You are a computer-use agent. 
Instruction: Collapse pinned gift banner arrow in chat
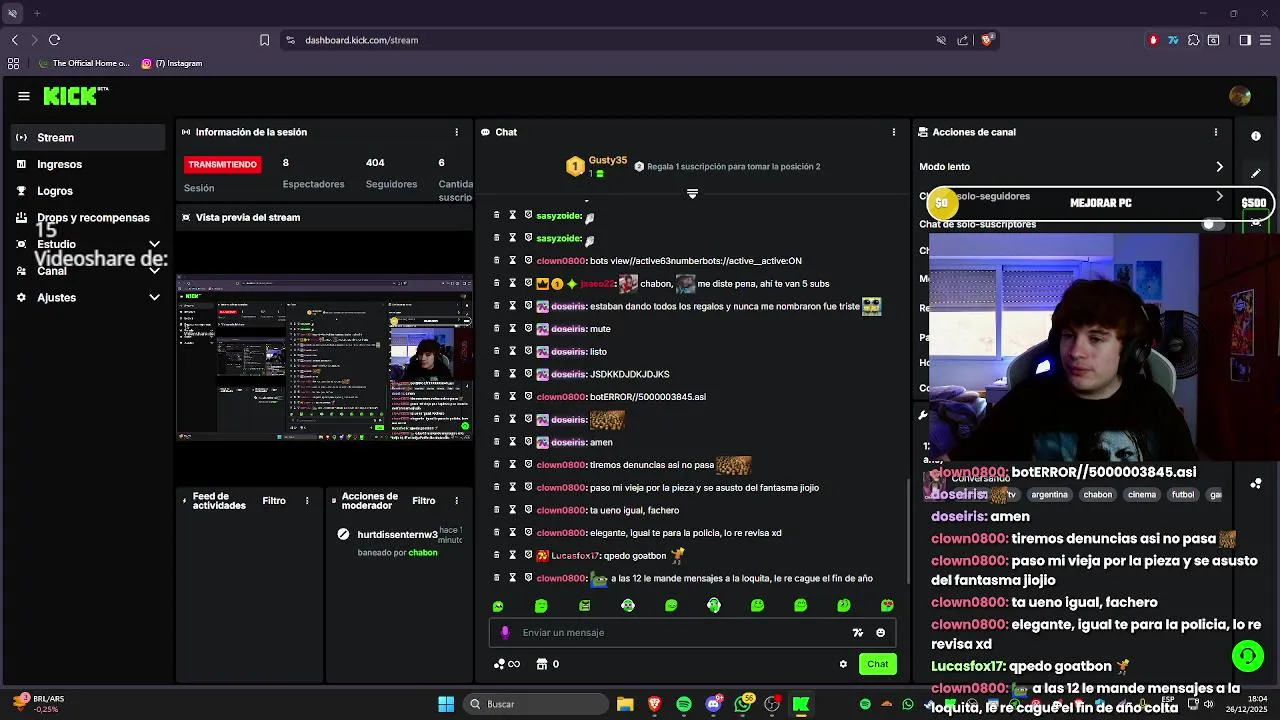coord(692,193)
